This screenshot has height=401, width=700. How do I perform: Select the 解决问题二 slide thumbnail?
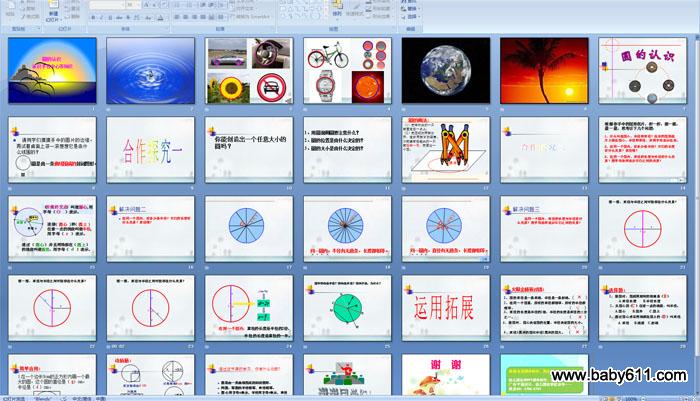150,229
